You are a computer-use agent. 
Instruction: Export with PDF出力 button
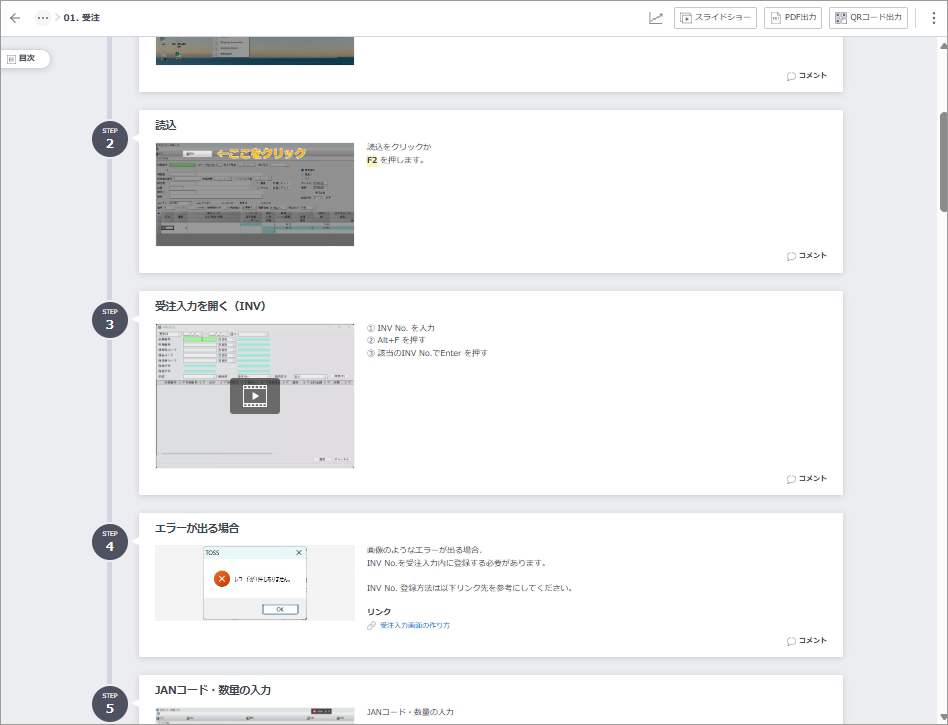793,18
